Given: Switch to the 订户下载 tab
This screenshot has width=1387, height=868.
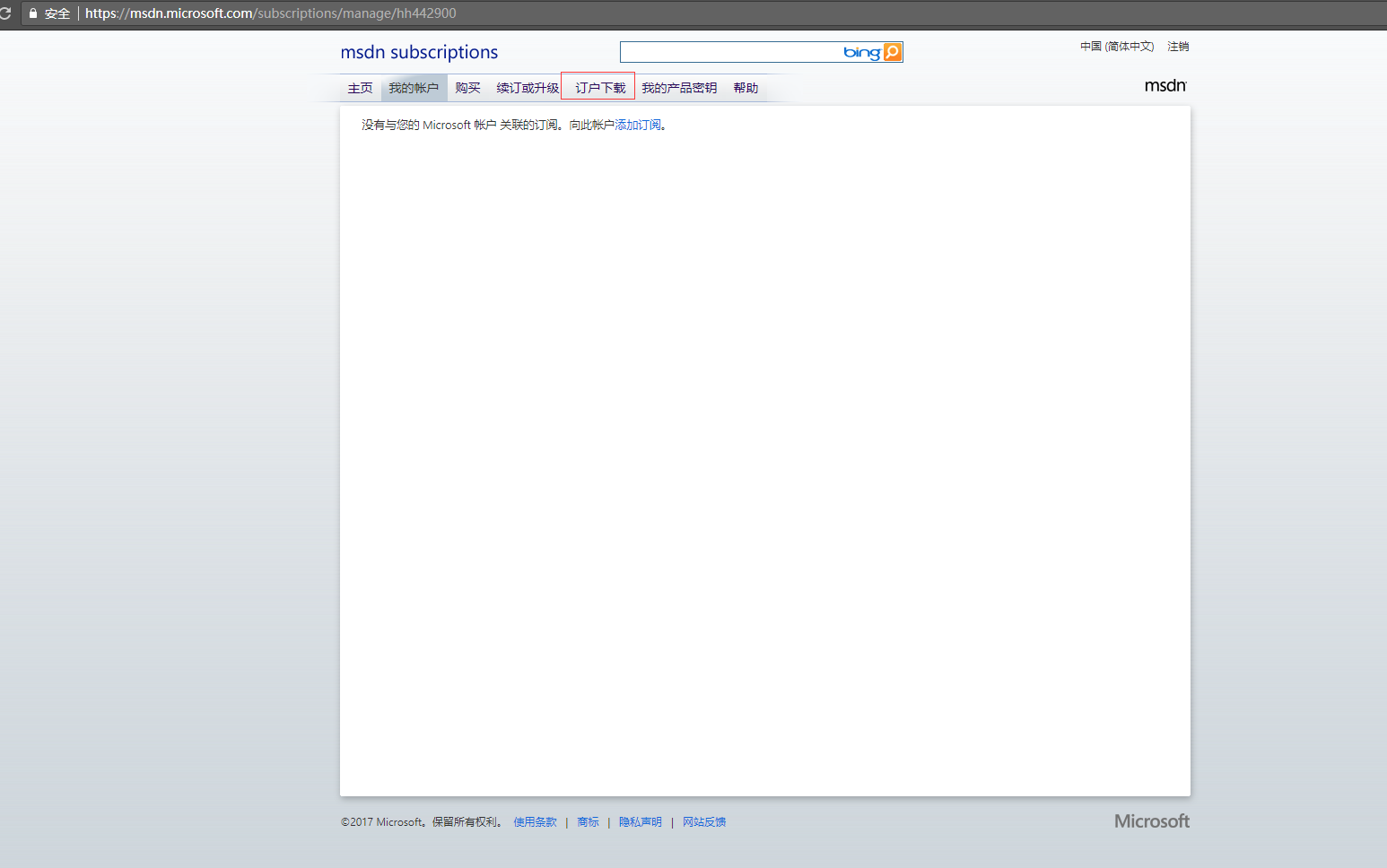Looking at the screenshot, I should point(600,88).
